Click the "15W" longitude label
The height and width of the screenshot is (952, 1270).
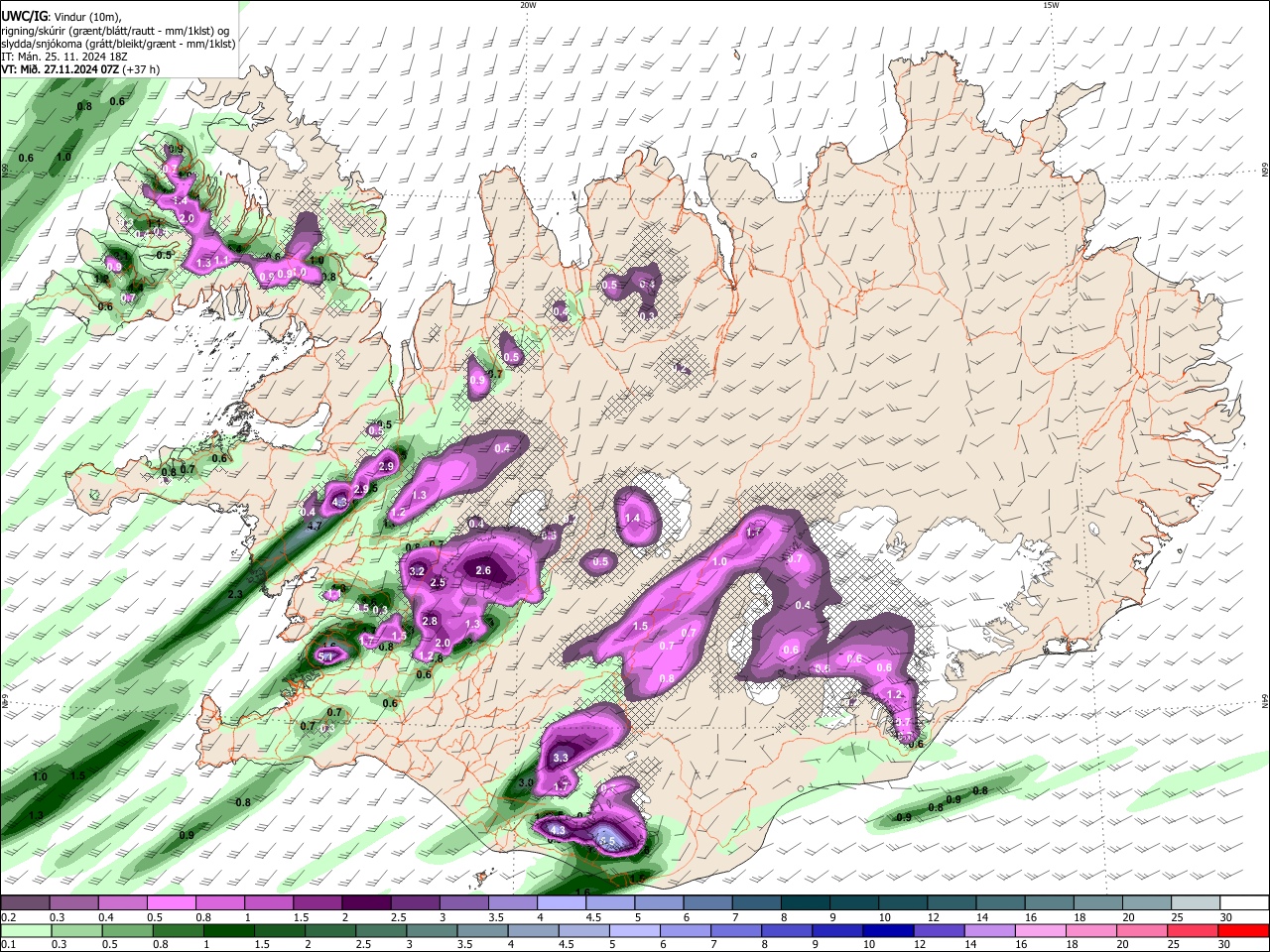coord(1051,5)
